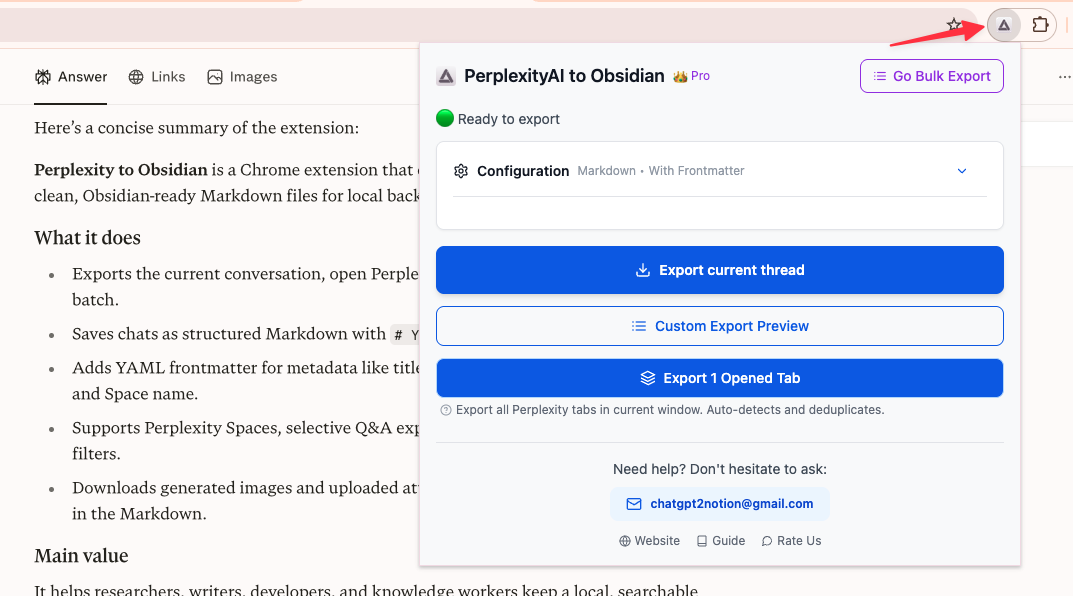This screenshot has height=596, width=1073.
Task: Click the green Ready to export status indicator
Action: pos(445,118)
